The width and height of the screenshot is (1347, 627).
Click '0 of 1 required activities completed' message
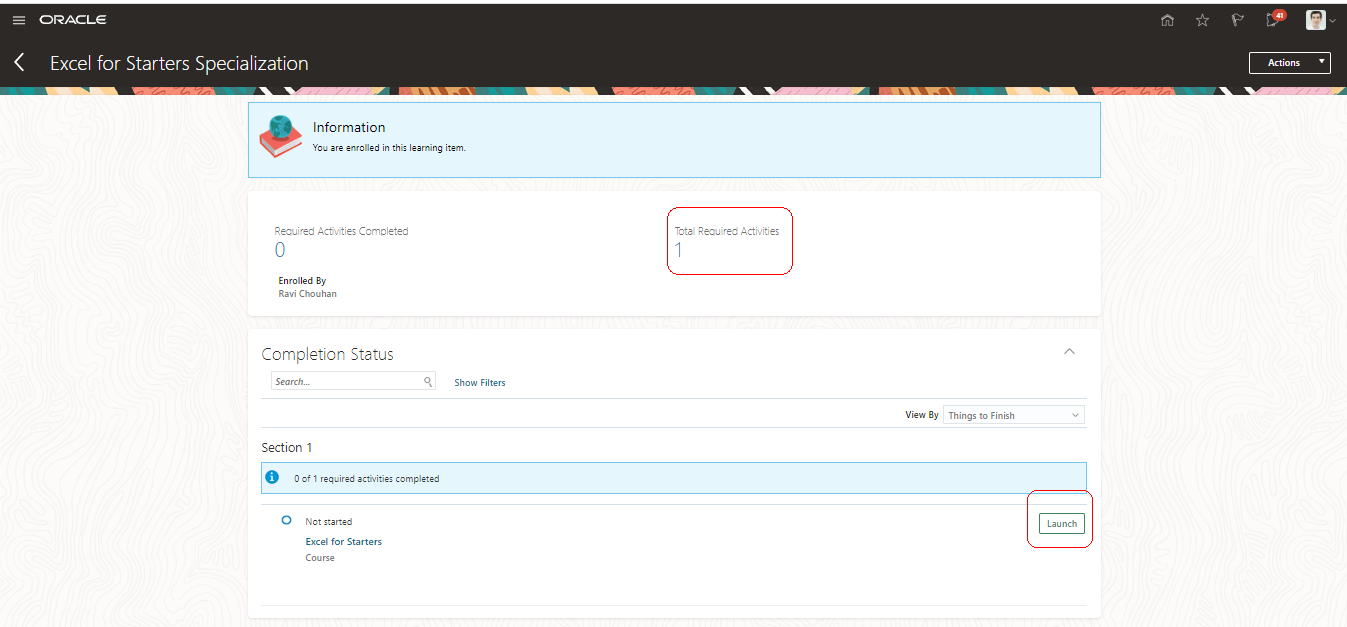367,479
